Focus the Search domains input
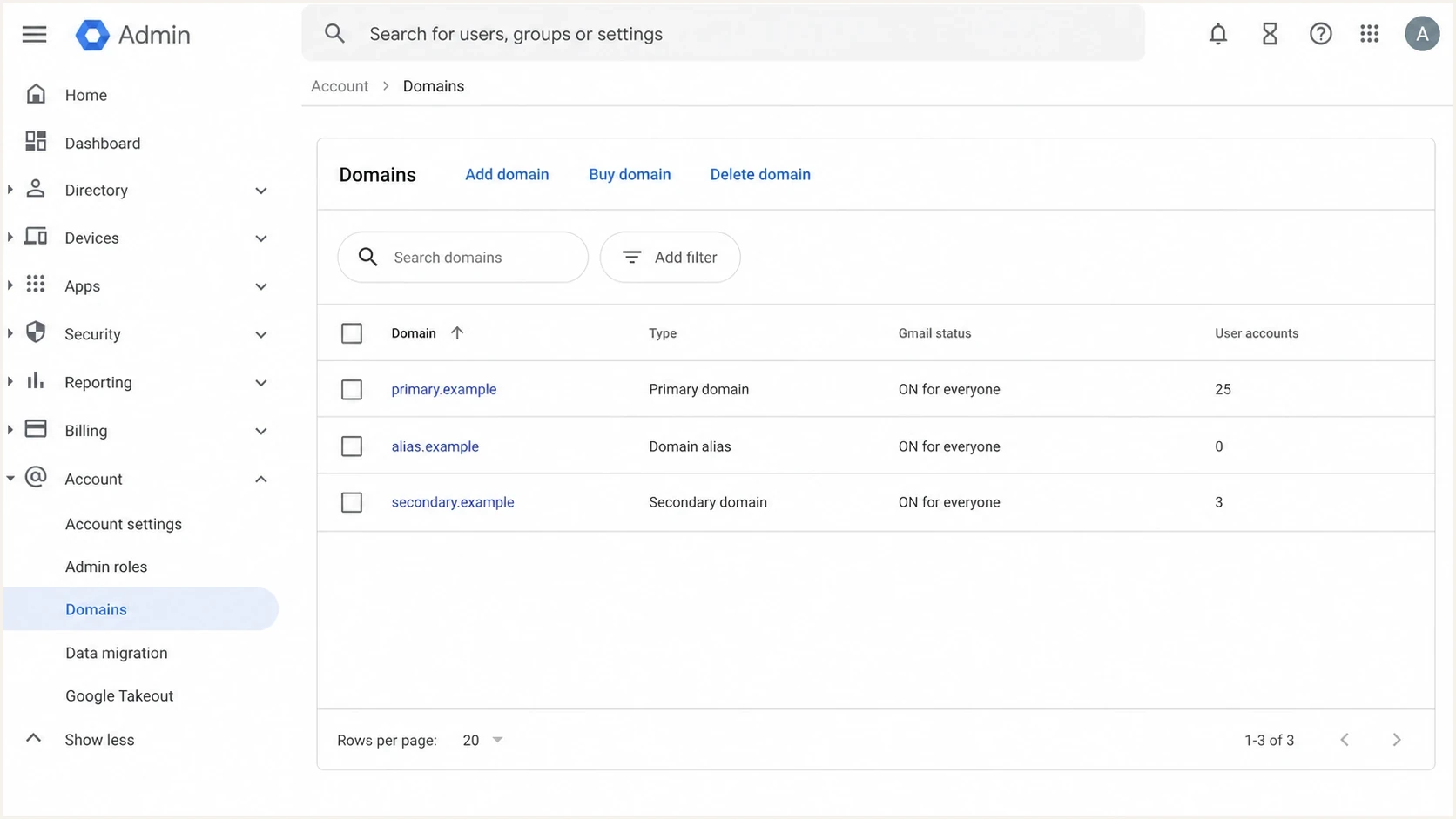Screen dimensions: 1456x819 [x=463, y=257]
